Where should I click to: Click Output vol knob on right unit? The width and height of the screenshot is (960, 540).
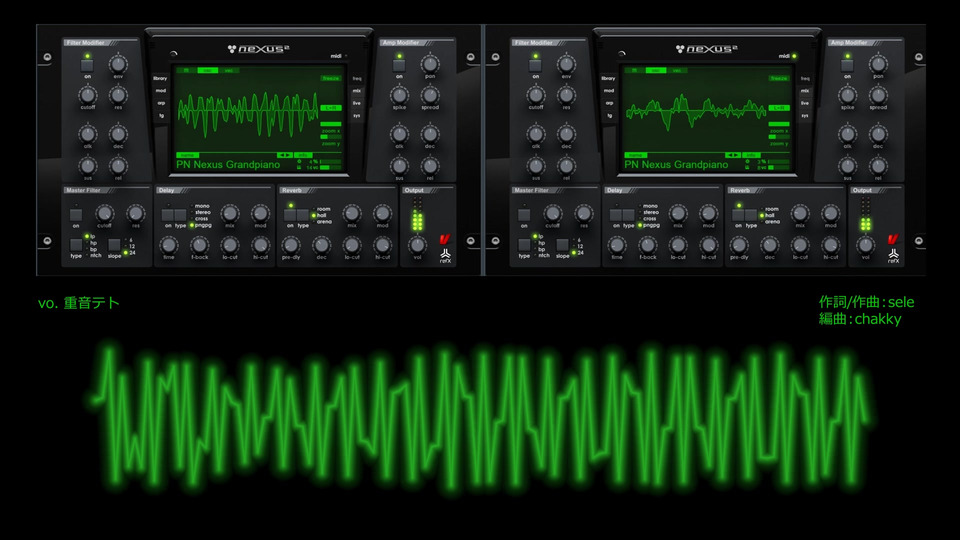(865, 245)
